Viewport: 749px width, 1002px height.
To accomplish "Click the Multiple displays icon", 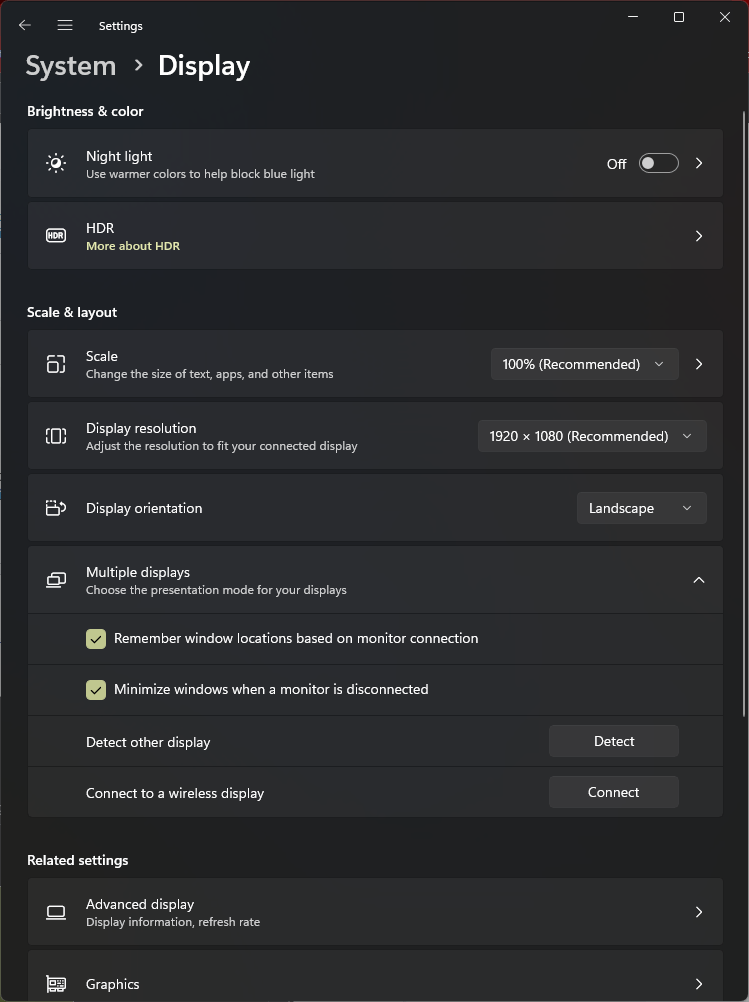I will point(56,579).
